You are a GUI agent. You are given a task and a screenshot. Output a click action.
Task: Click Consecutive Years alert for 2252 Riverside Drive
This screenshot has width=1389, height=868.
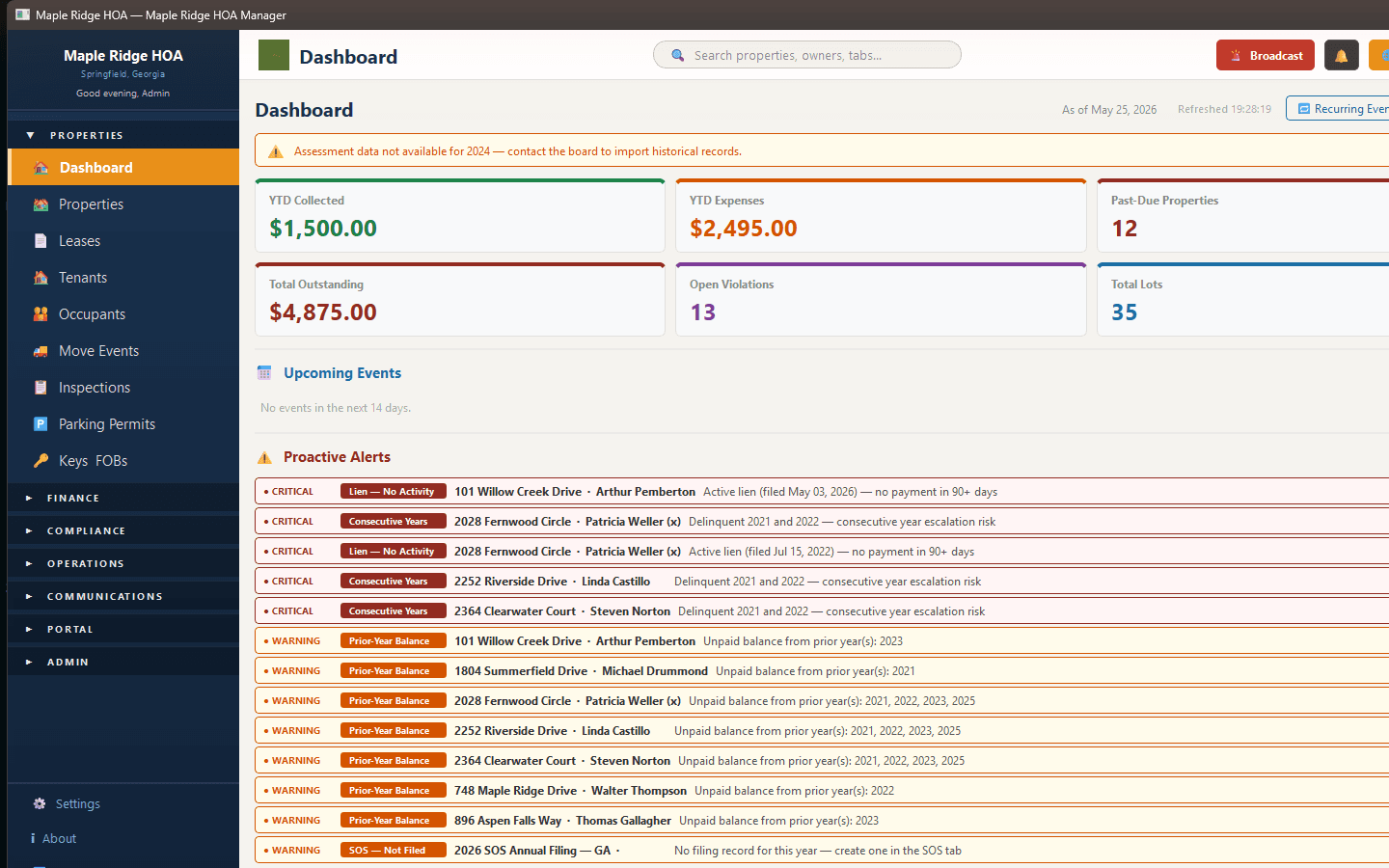[822, 582]
